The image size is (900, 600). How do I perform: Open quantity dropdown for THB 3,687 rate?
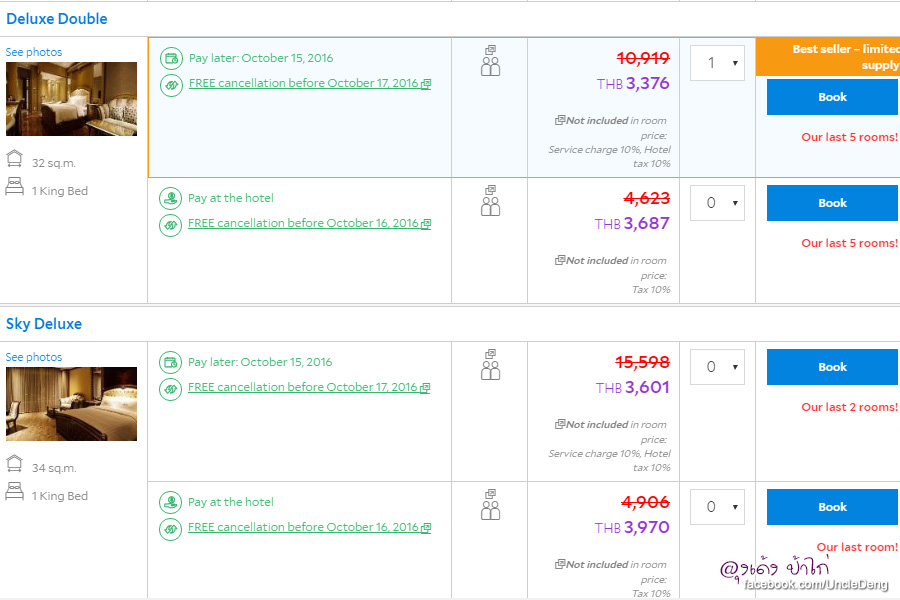pyautogui.click(x=717, y=203)
